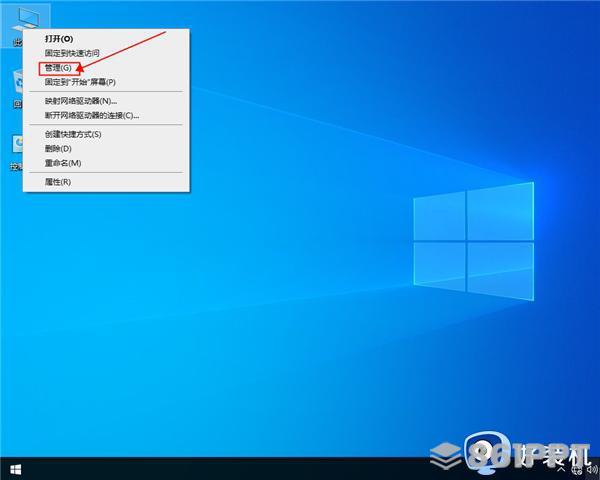600x480 pixels.
Task: Choose 断开网络驱动器的连接(C)... menu item
Action: coord(106,115)
